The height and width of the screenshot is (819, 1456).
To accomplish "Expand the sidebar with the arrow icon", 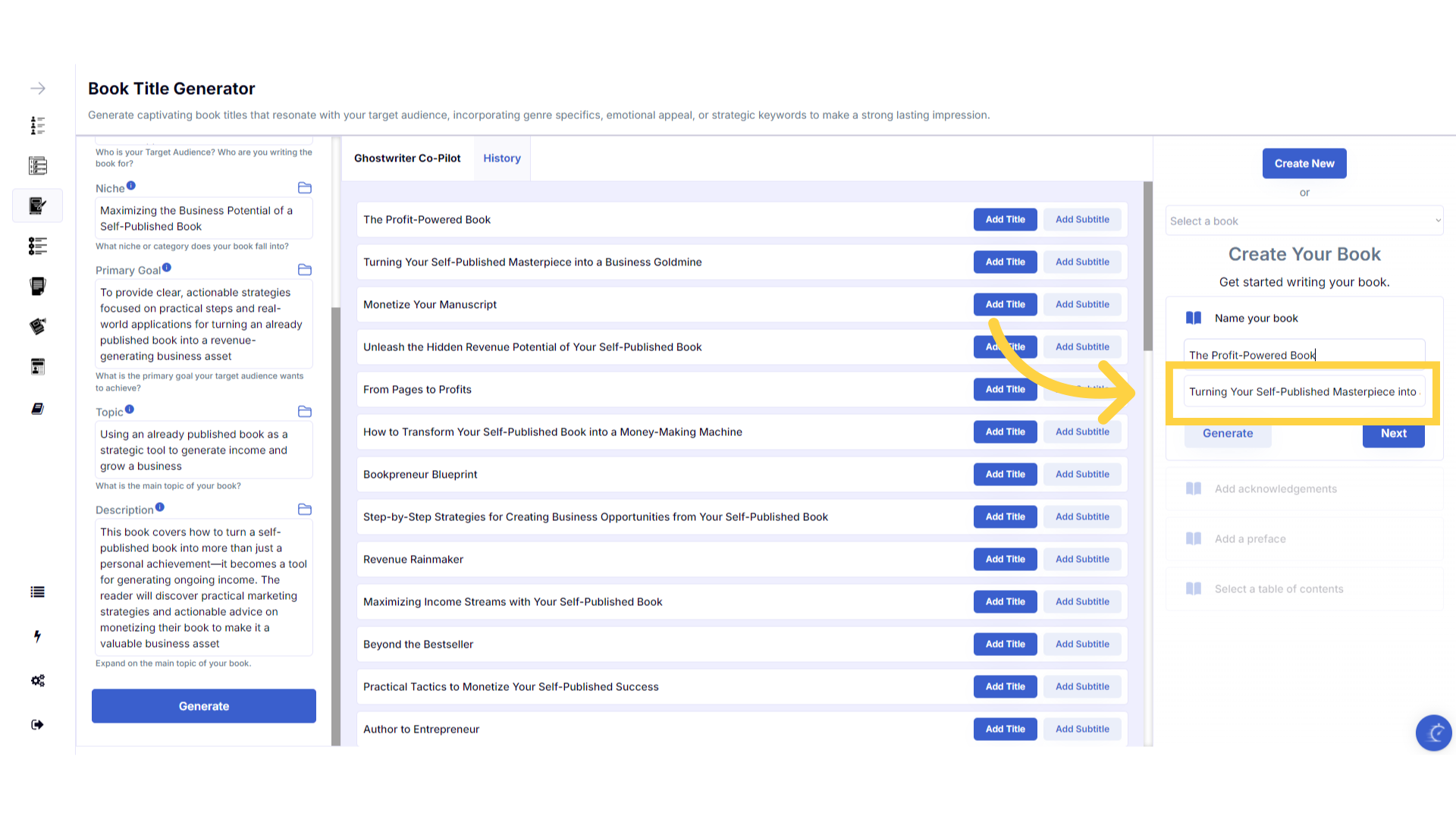I will click(38, 89).
